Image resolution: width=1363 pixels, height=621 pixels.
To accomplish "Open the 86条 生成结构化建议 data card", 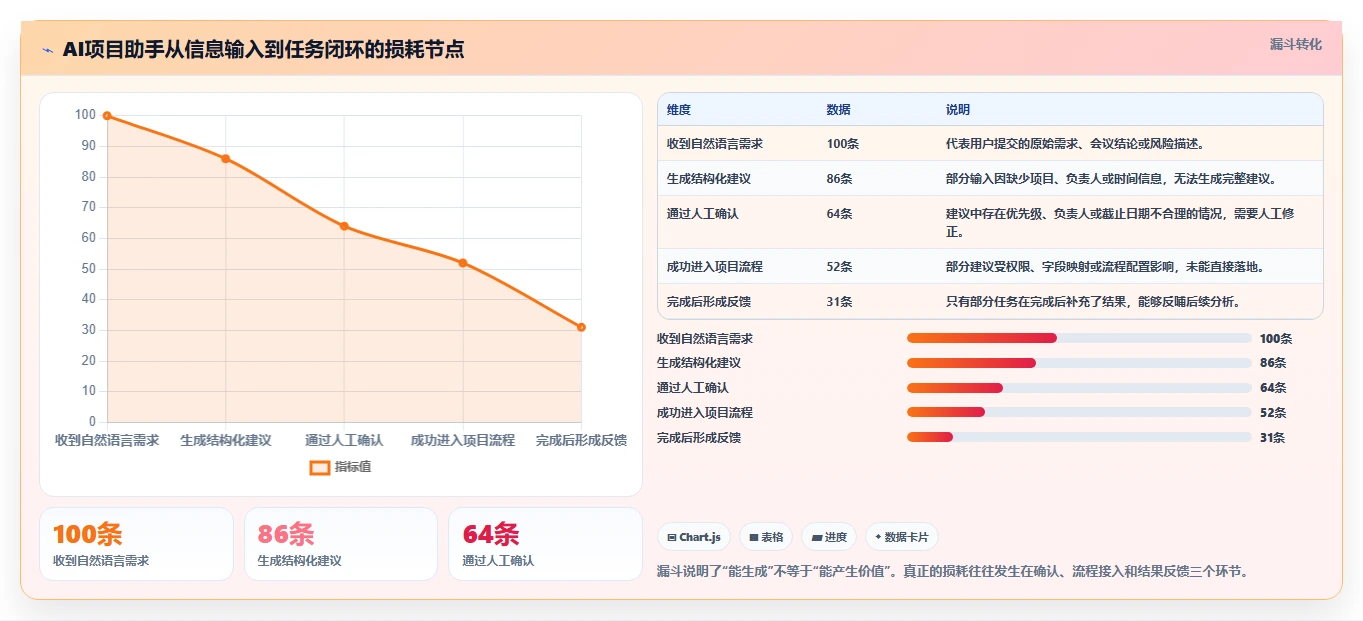I will tap(341, 544).
